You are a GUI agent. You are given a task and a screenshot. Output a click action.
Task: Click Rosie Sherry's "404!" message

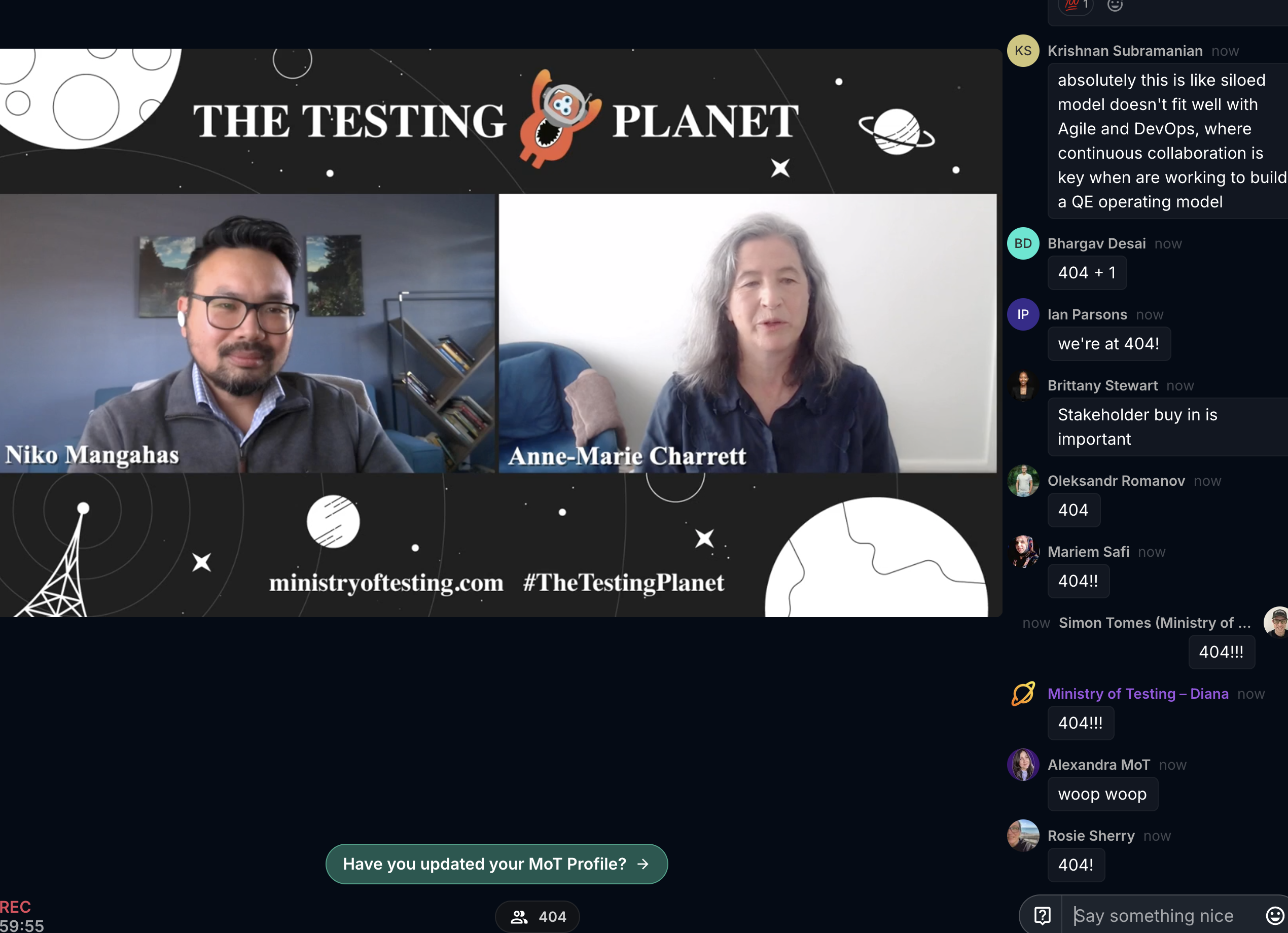1076,865
